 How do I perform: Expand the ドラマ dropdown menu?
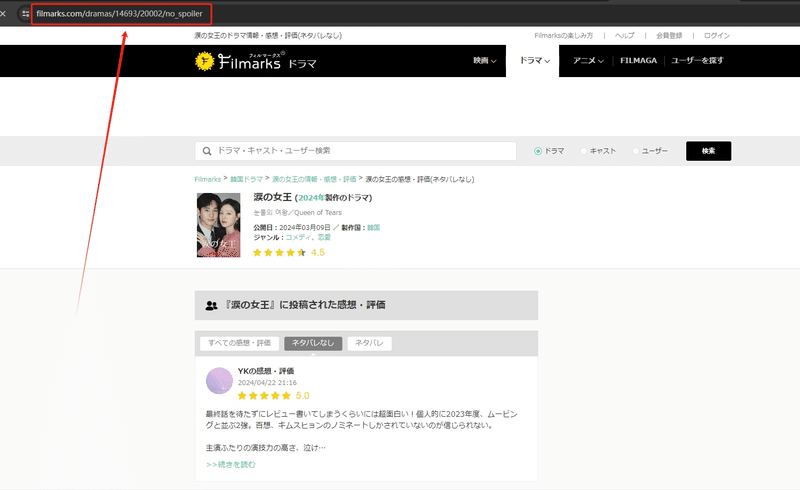534,61
